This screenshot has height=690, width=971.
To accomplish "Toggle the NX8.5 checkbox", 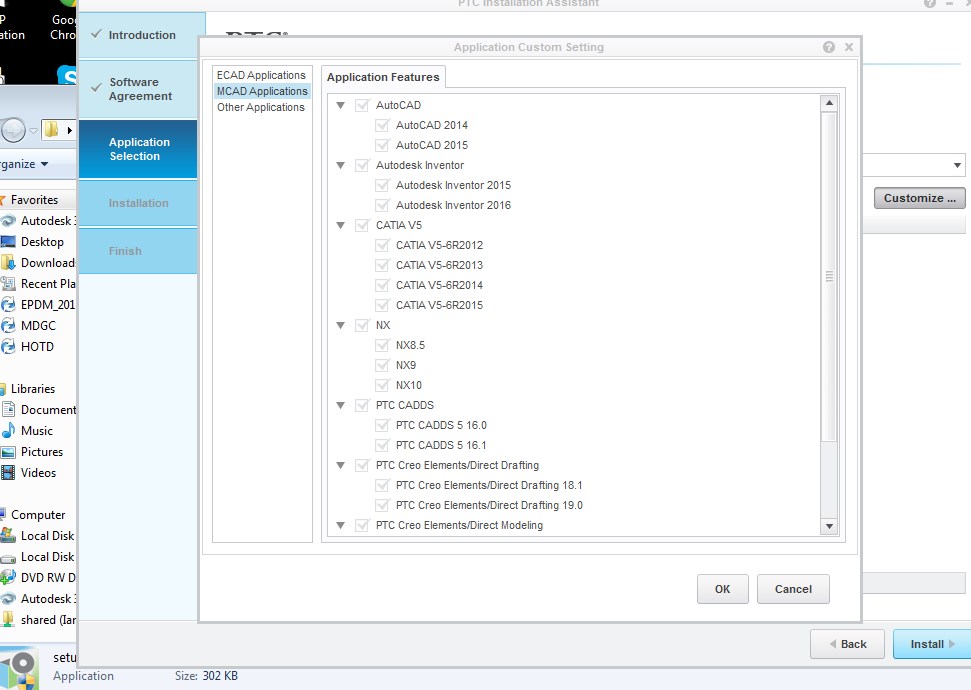I will pos(382,345).
